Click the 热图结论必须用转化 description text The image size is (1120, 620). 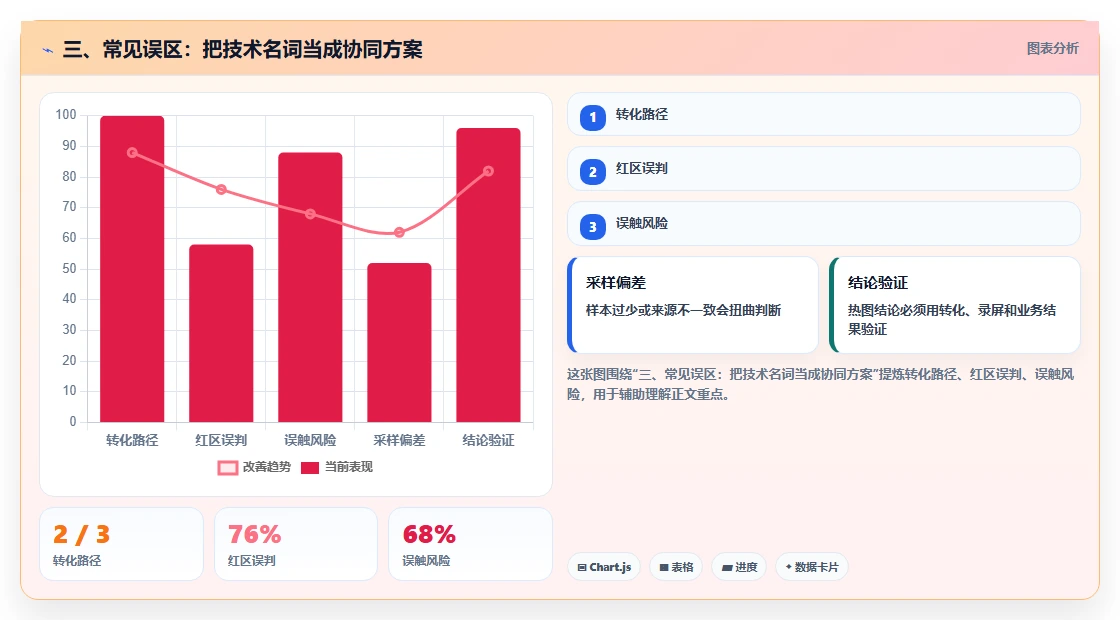point(951,319)
